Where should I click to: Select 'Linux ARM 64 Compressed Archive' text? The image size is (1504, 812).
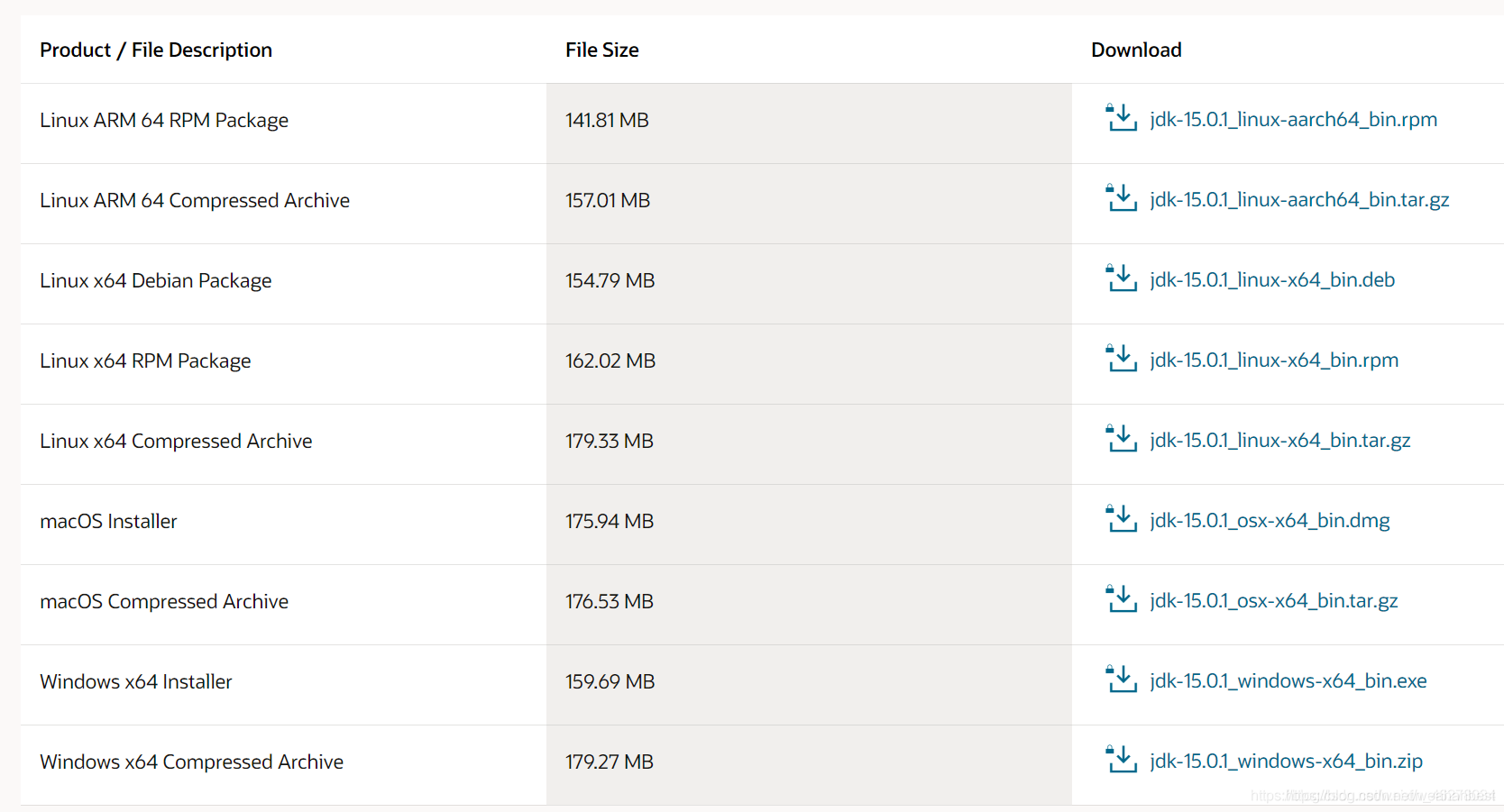click(x=195, y=201)
